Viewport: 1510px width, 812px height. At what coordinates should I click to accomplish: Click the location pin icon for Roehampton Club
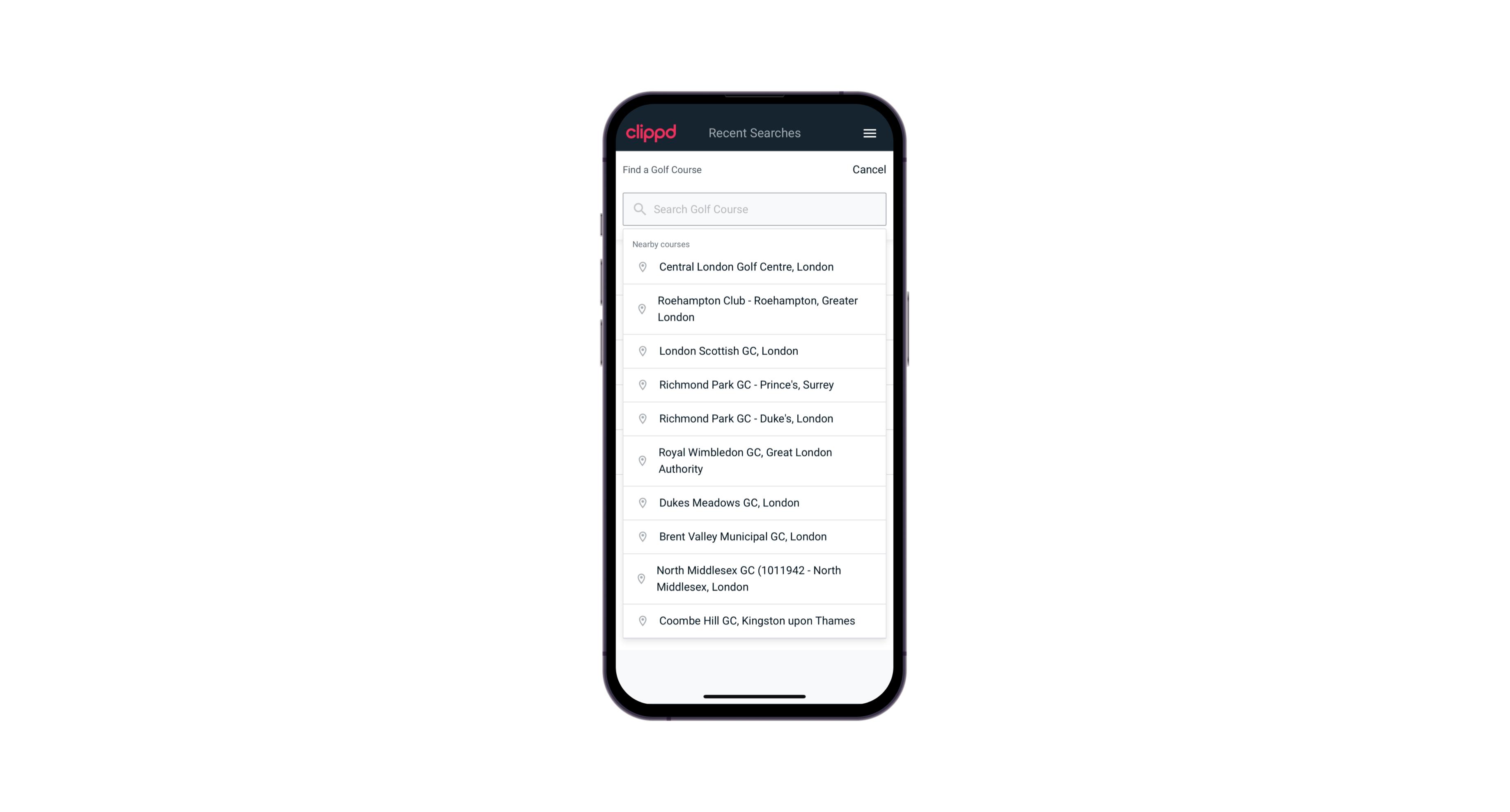pos(641,309)
